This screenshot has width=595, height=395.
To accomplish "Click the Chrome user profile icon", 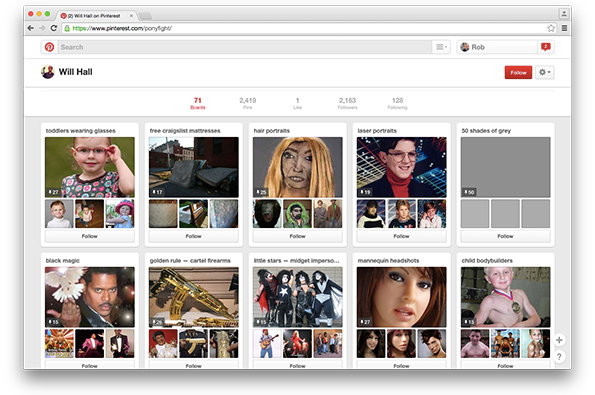I will click(x=564, y=14).
